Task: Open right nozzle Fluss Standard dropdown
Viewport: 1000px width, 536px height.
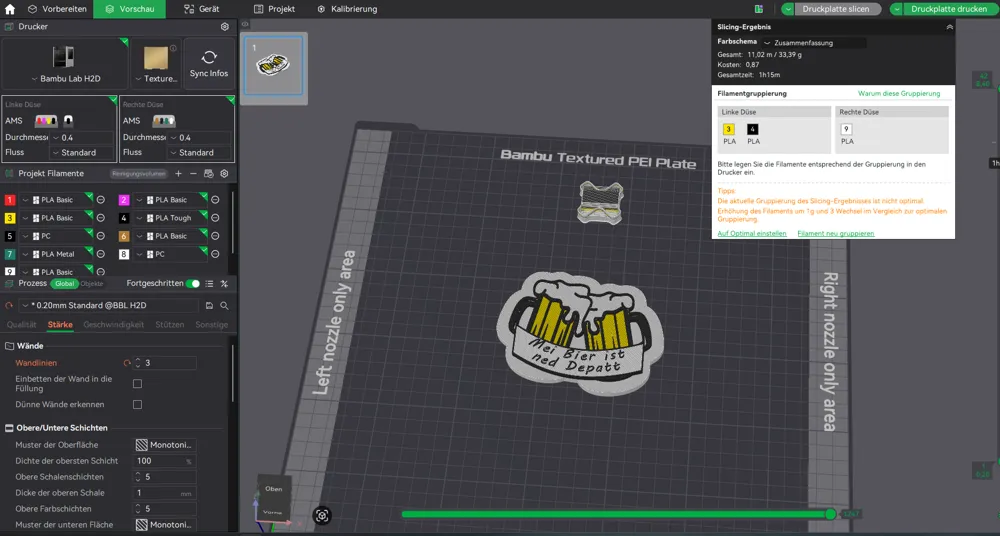Action: (200, 153)
